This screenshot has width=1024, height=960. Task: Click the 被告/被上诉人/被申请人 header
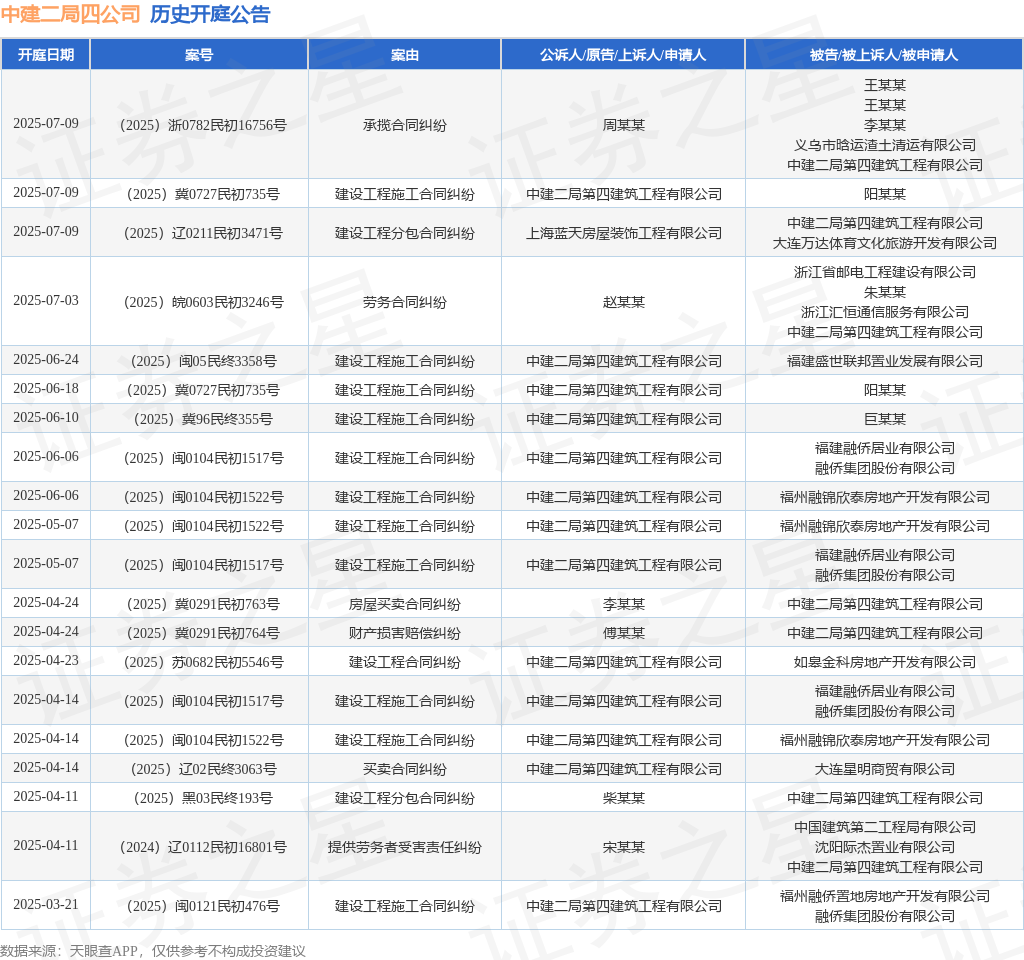(x=884, y=55)
